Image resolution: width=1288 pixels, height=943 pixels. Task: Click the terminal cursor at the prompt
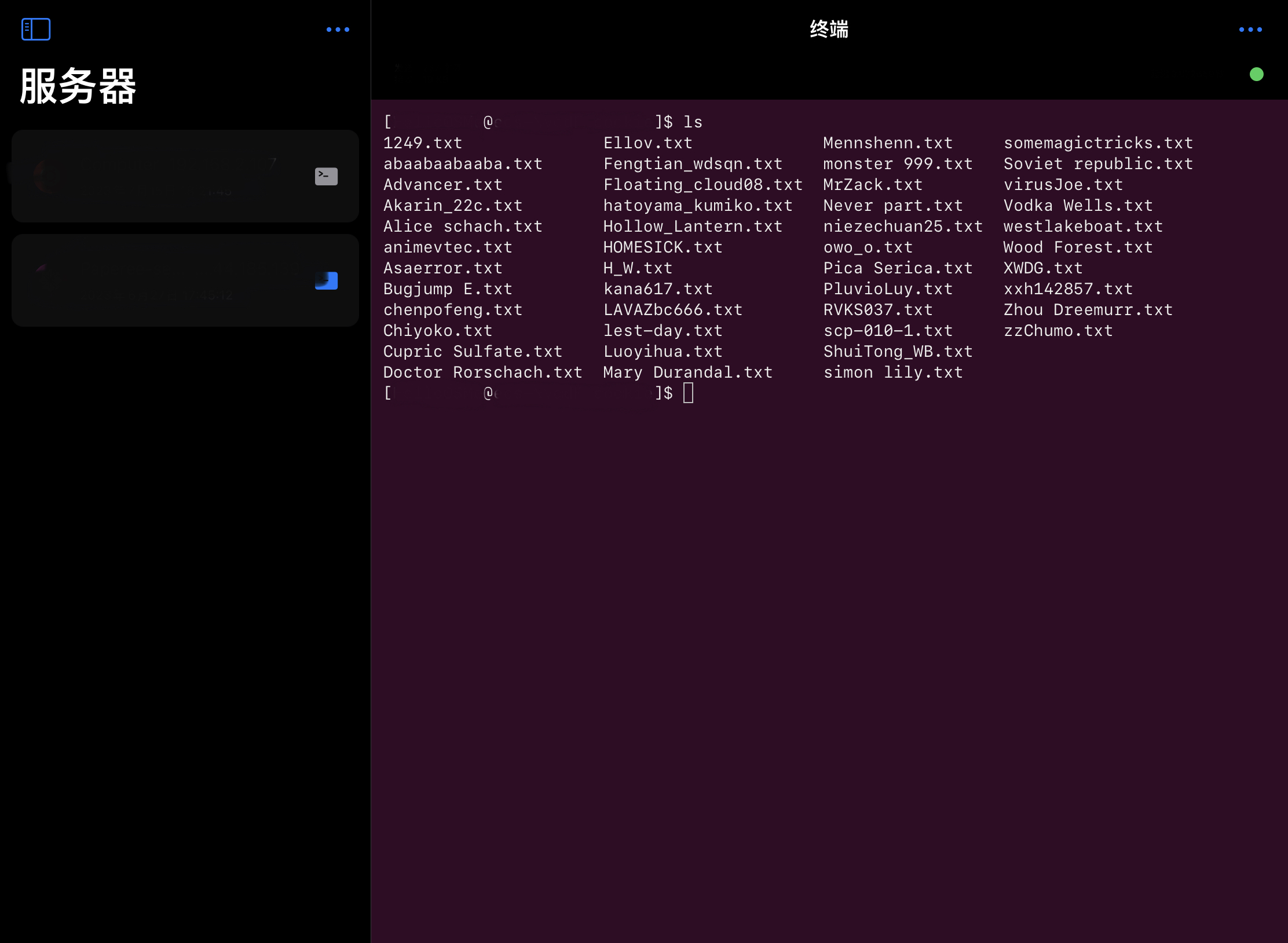click(688, 393)
